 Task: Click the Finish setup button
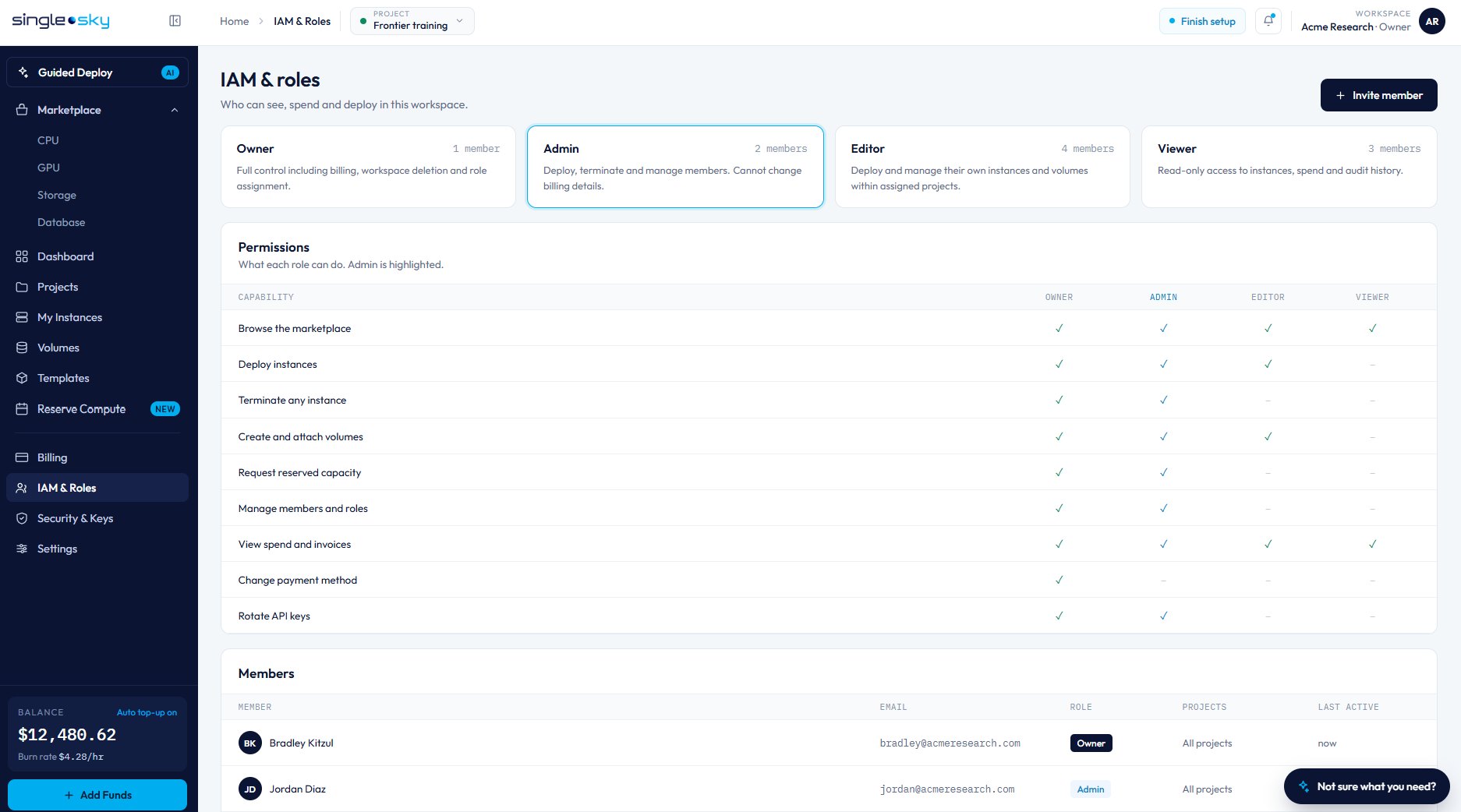[1202, 21]
